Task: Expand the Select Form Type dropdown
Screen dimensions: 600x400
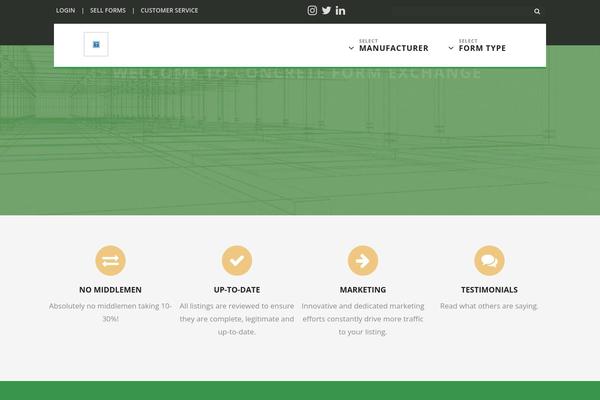Action: tap(477, 46)
